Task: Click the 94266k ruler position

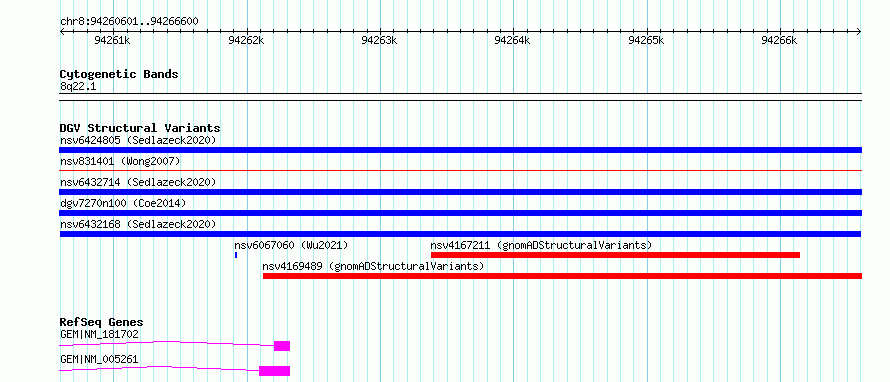Action: [x=779, y=41]
